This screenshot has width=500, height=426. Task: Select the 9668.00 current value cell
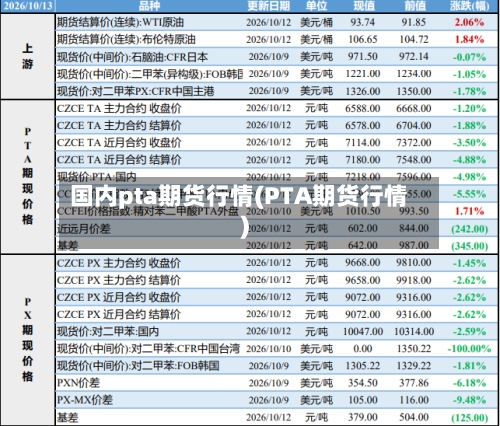click(x=363, y=263)
